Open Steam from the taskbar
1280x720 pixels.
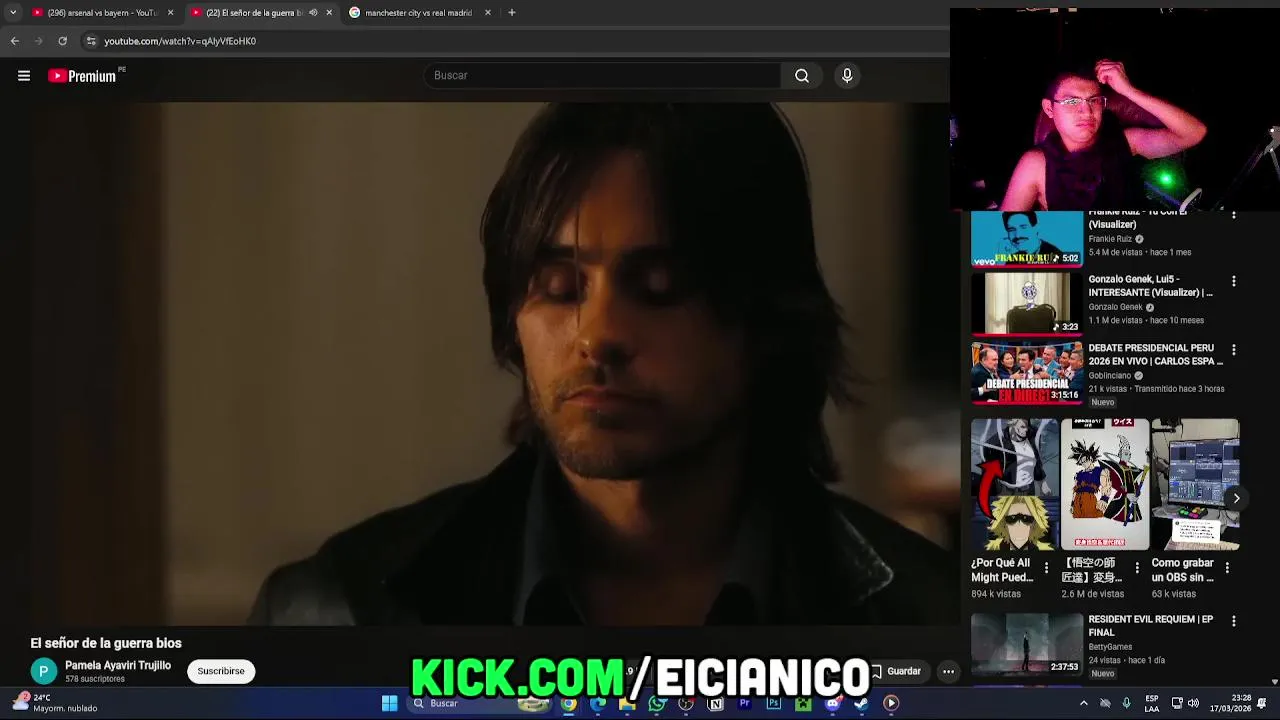coord(861,703)
